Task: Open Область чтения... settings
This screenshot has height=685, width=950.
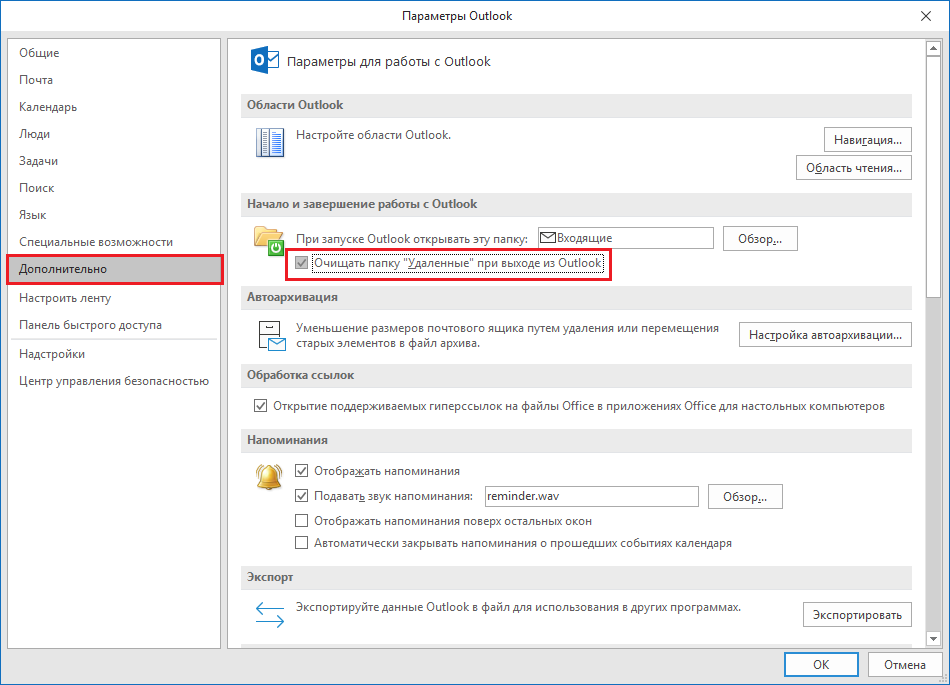Action: coord(854,168)
